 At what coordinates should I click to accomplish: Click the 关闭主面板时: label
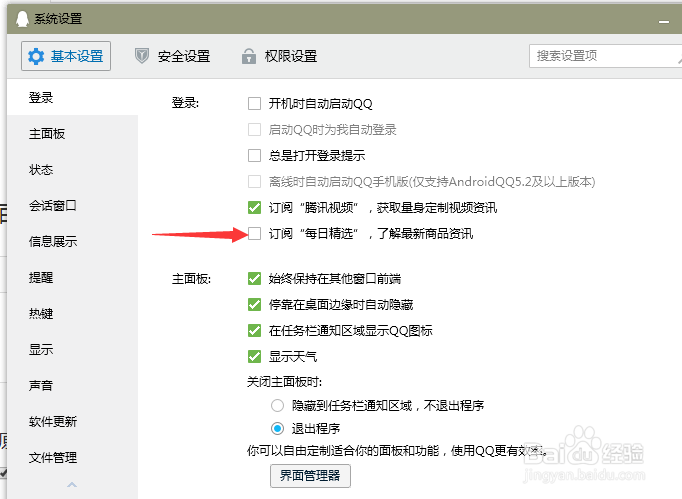[284, 382]
